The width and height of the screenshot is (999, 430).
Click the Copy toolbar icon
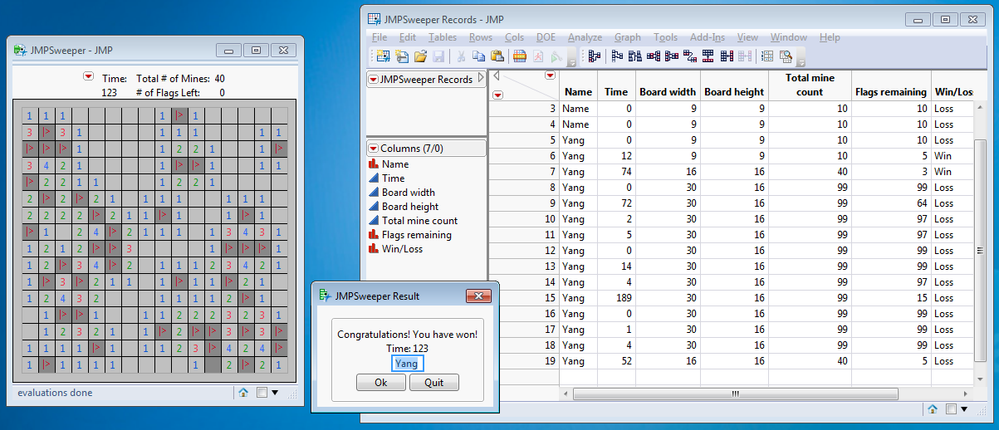click(x=478, y=56)
